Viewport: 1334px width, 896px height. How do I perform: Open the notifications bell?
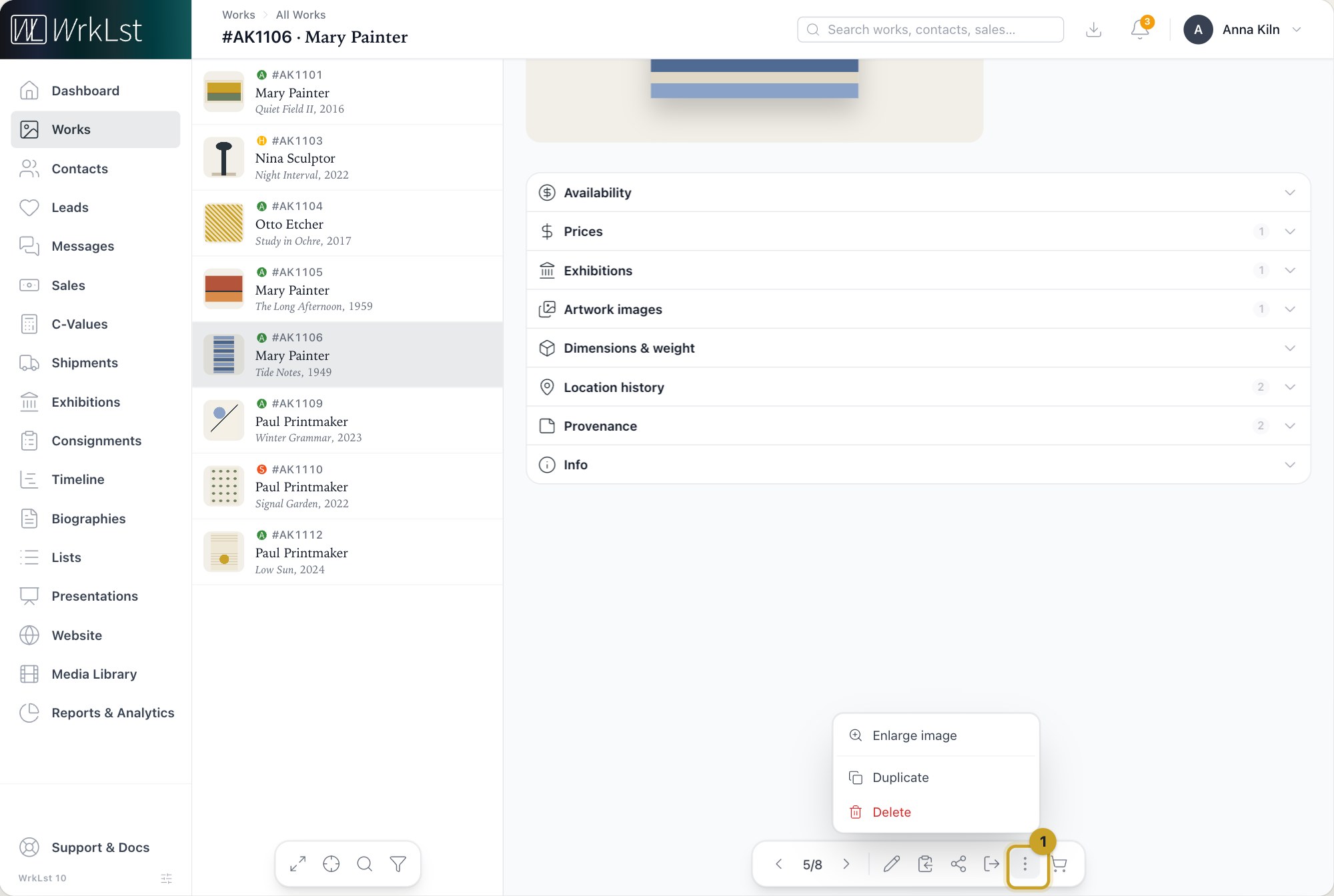[x=1140, y=29]
